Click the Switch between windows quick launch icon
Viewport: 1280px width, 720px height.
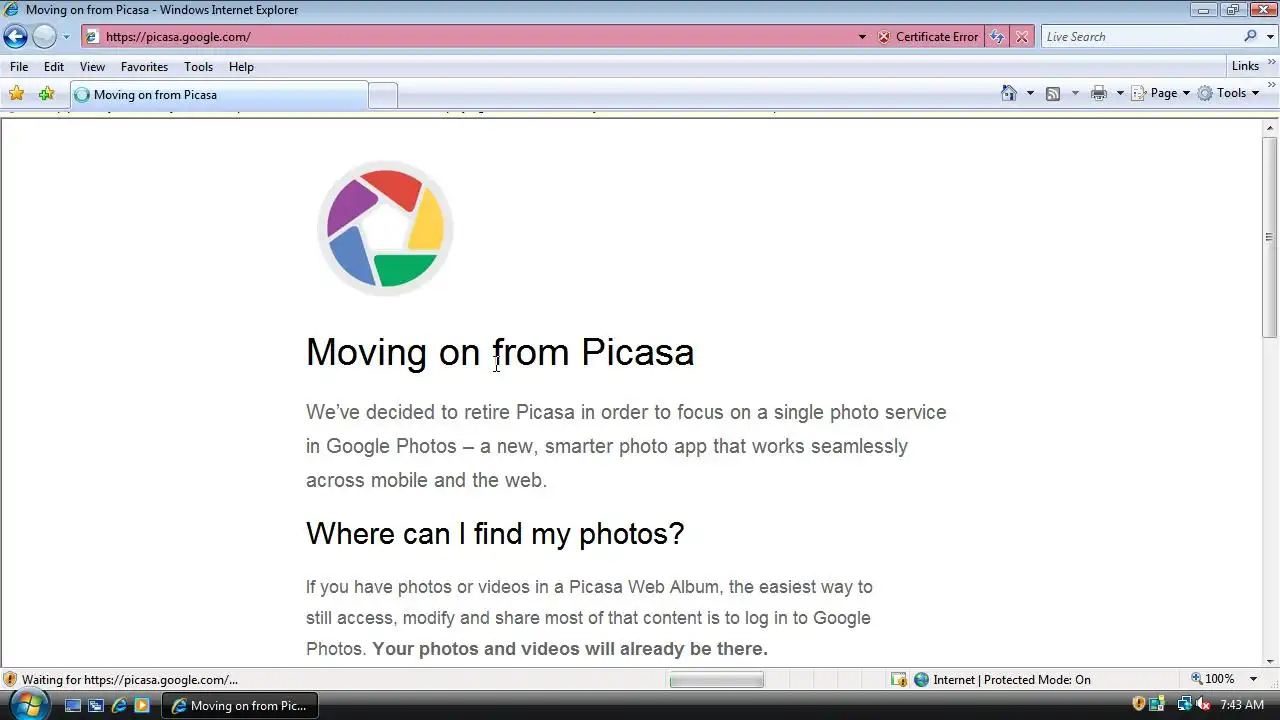coord(96,706)
